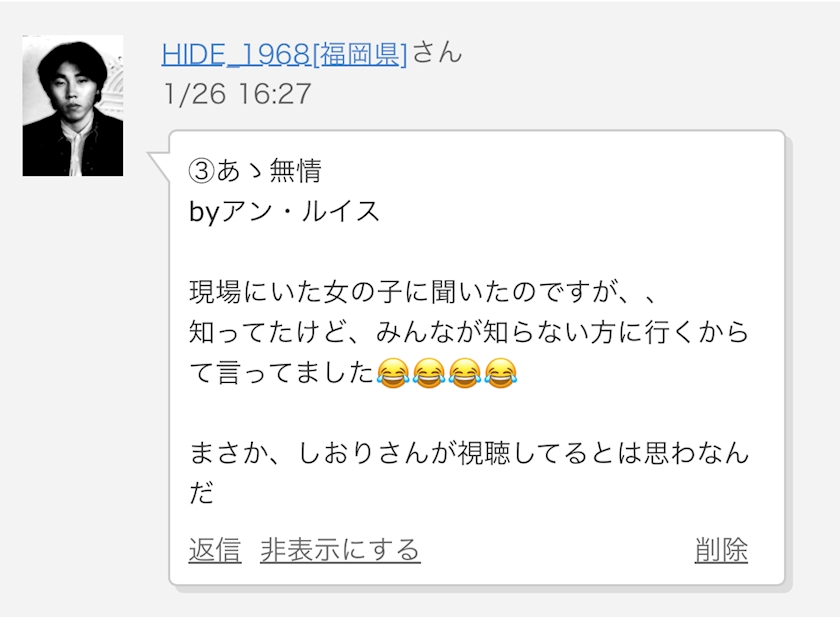
Task: Click the byアン・ルイス artist line
Action: [x=284, y=212]
